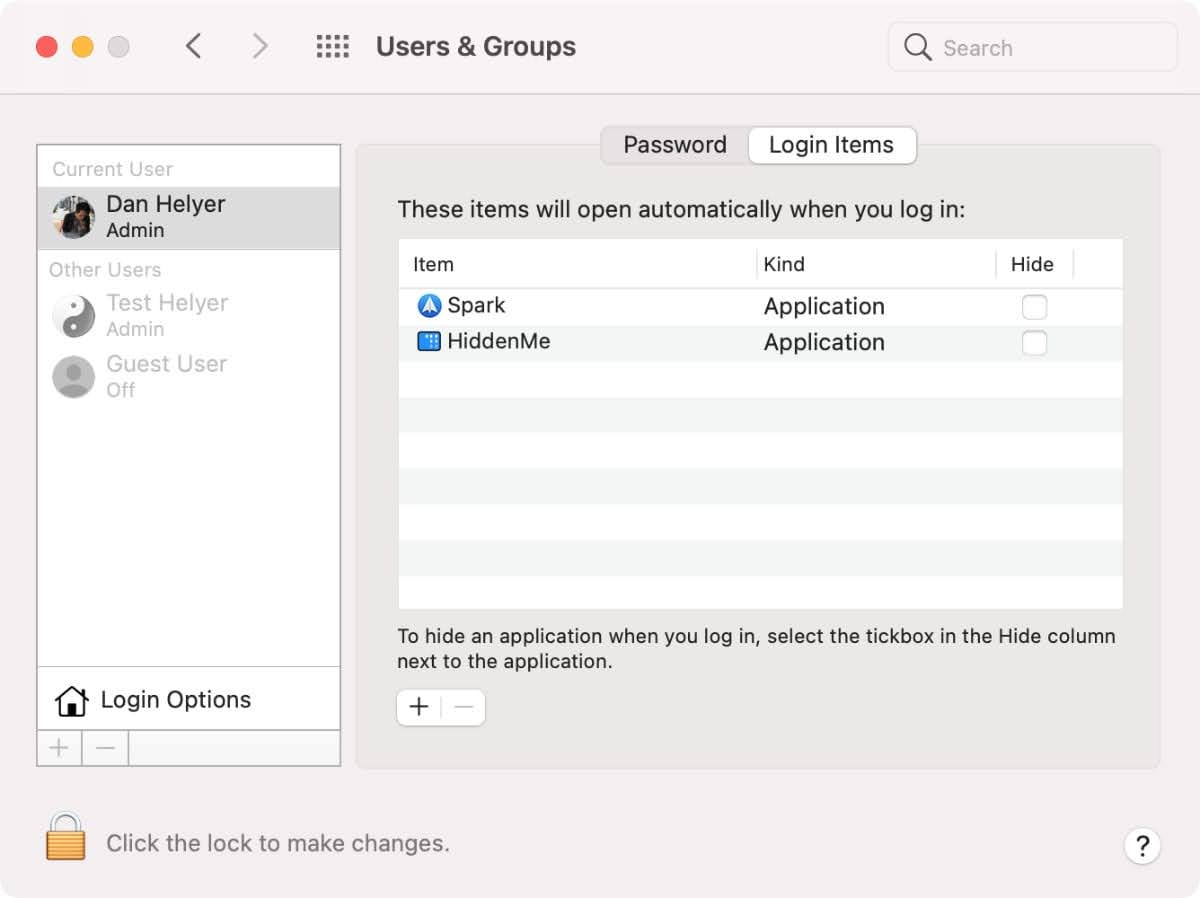
Task: Select Guest User in the sidebar
Action: (x=166, y=376)
